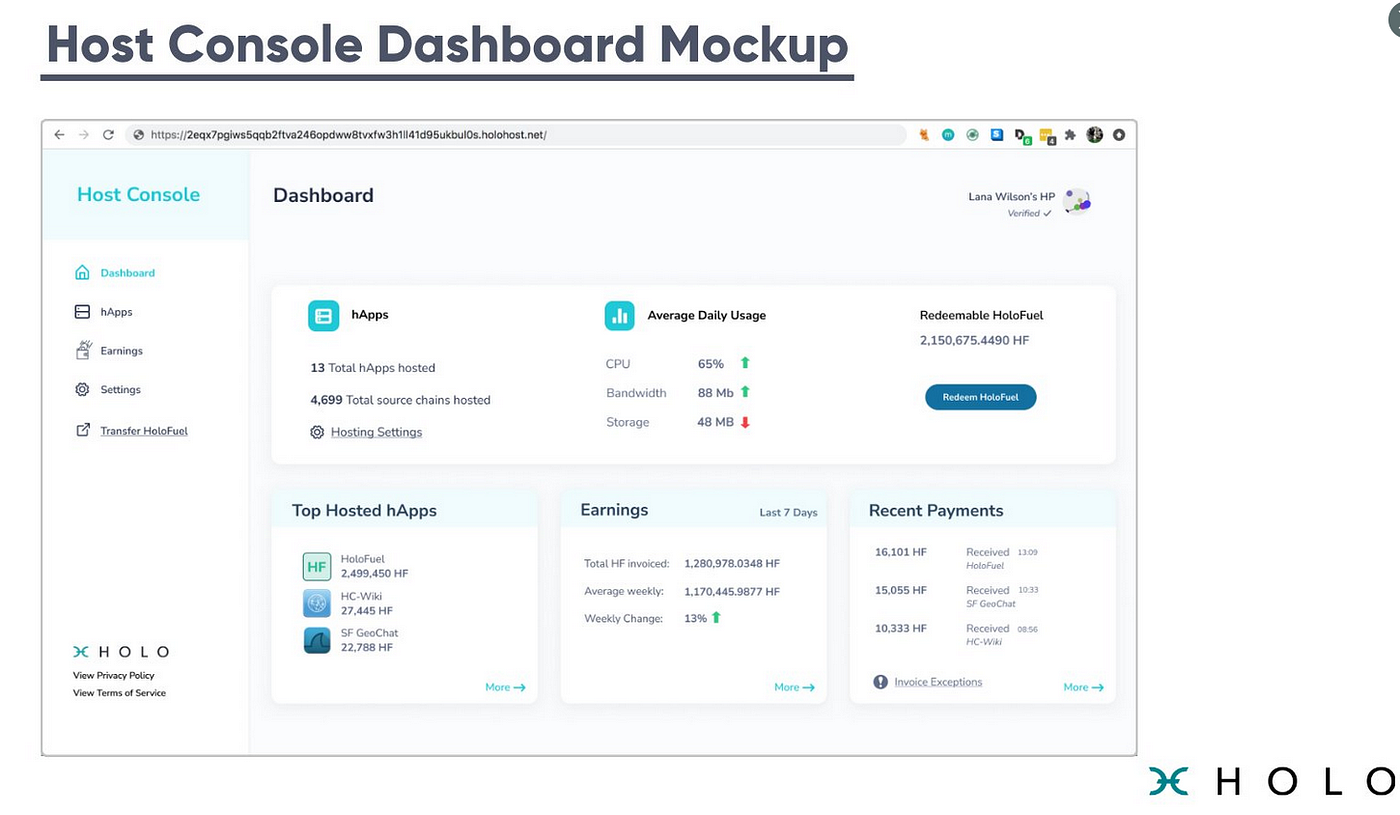Open the Last 7 Days earnings filter

tap(788, 512)
